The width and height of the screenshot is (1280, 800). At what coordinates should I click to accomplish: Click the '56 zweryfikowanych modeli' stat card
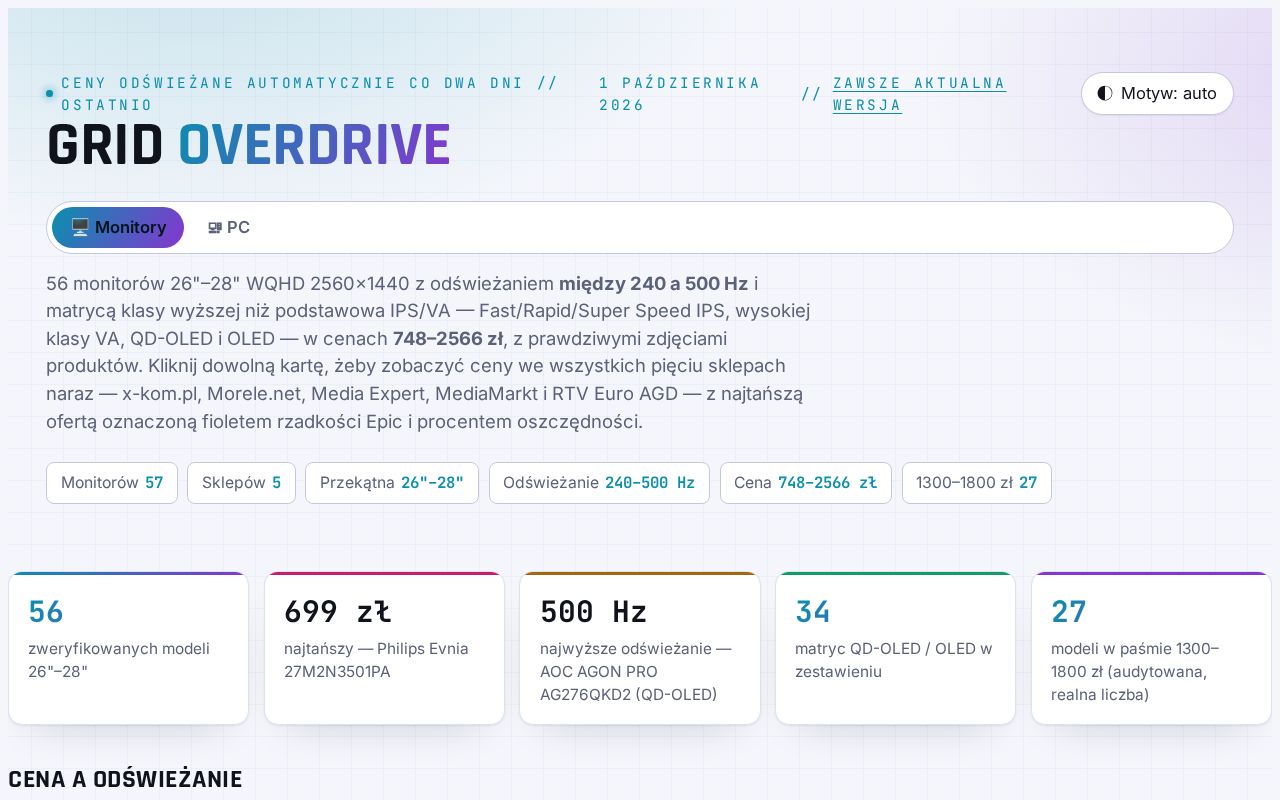(x=128, y=648)
